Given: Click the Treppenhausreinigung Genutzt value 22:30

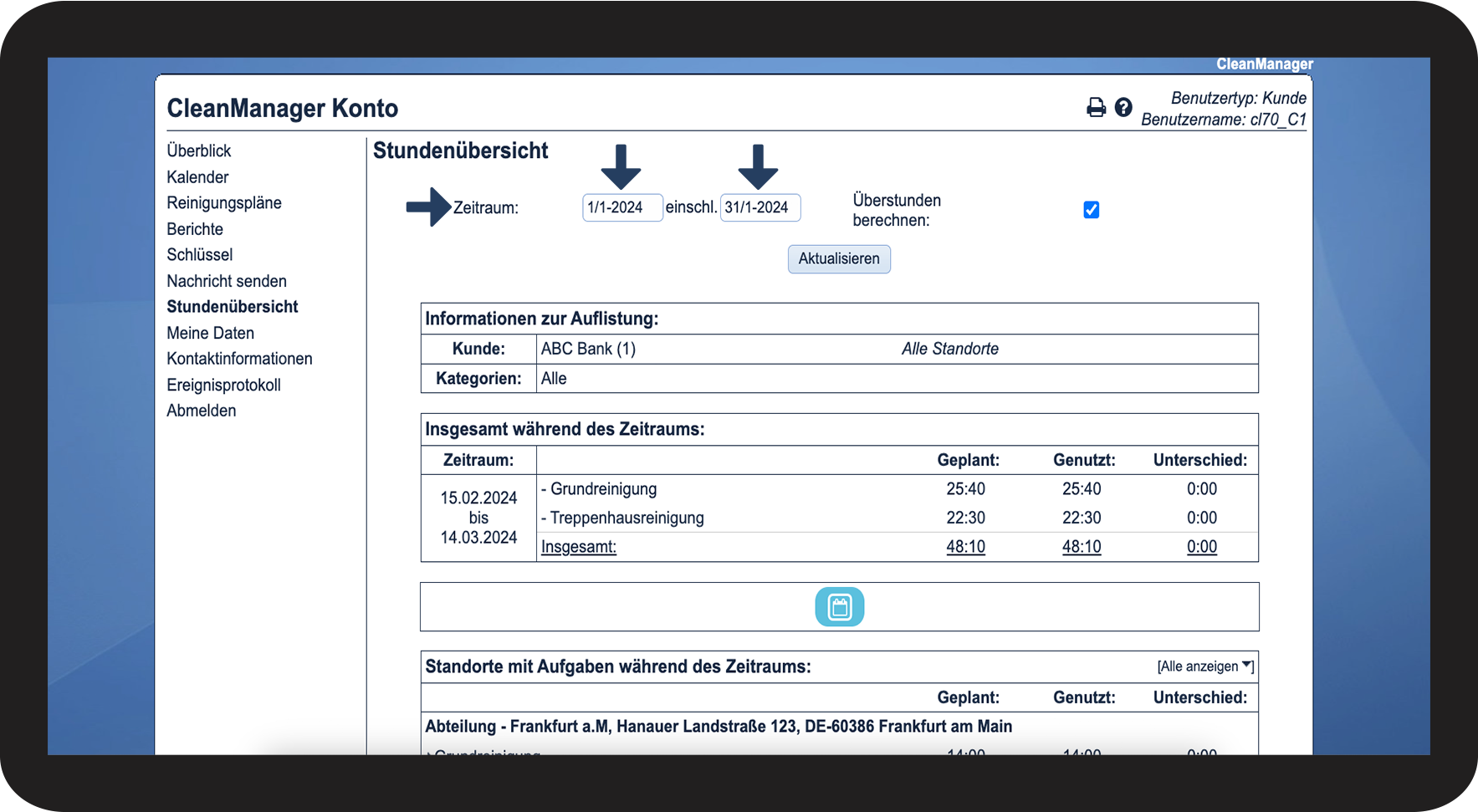Looking at the screenshot, I should 1082,518.
